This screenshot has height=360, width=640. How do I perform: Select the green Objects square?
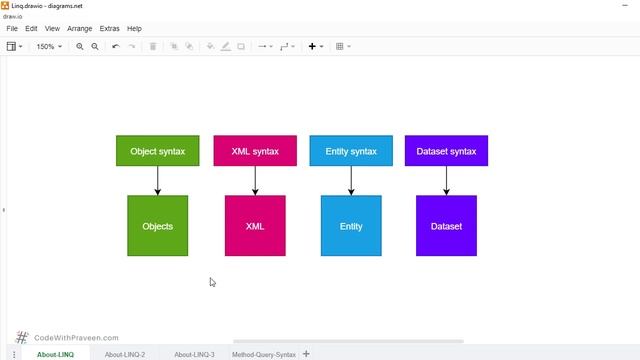pos(158,226)
